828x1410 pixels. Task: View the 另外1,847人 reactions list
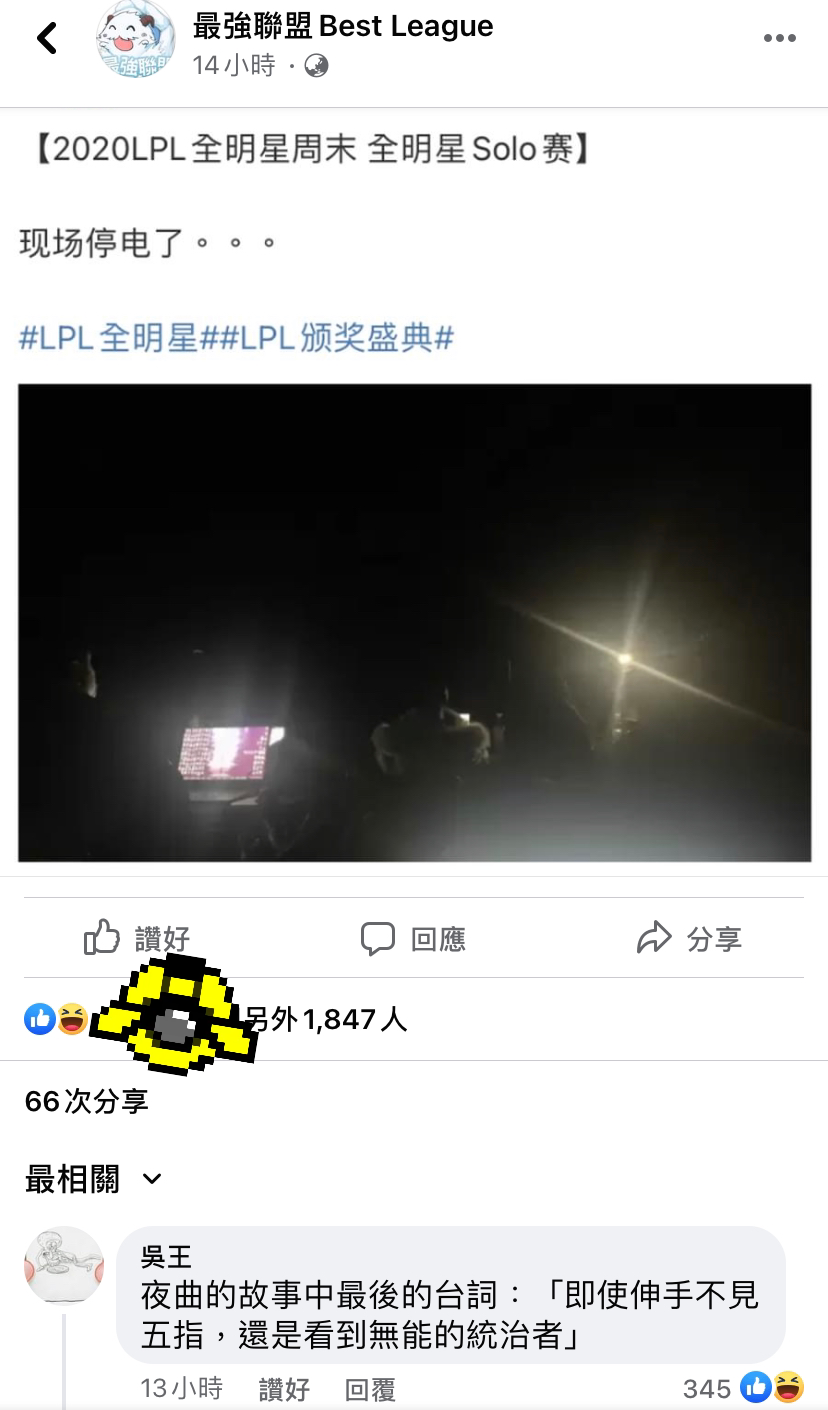pos(326,1019)
